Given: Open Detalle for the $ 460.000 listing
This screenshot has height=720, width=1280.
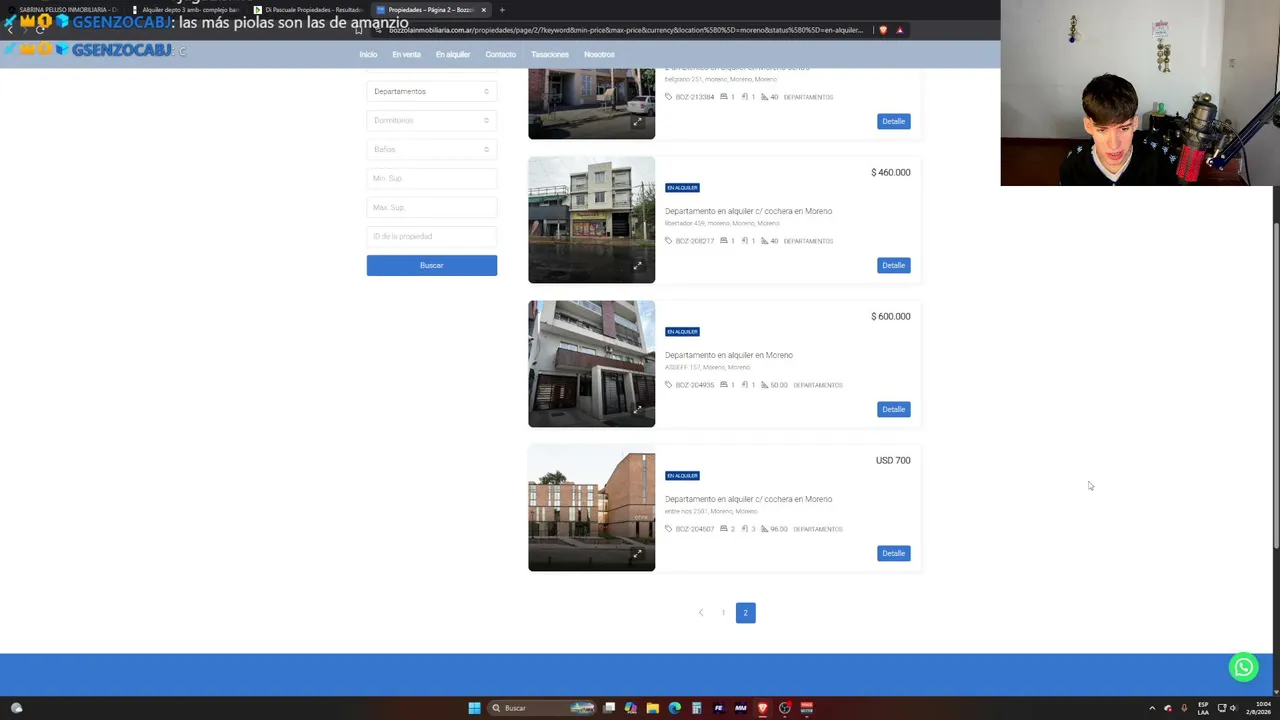Looking at the screenshot, I should pyautogui.click(x=893, y=265).
